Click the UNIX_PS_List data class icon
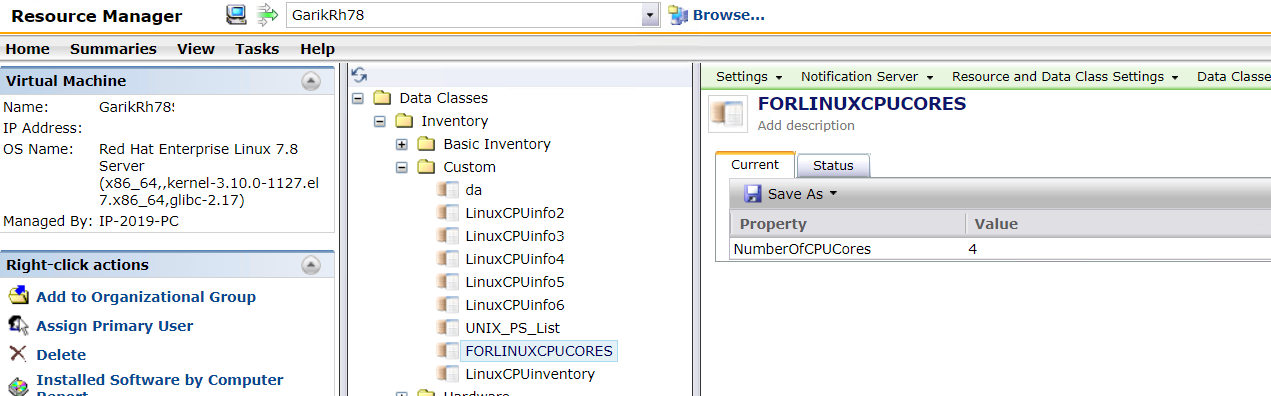This screenshot has height=396, width=1271. (448, 328)
